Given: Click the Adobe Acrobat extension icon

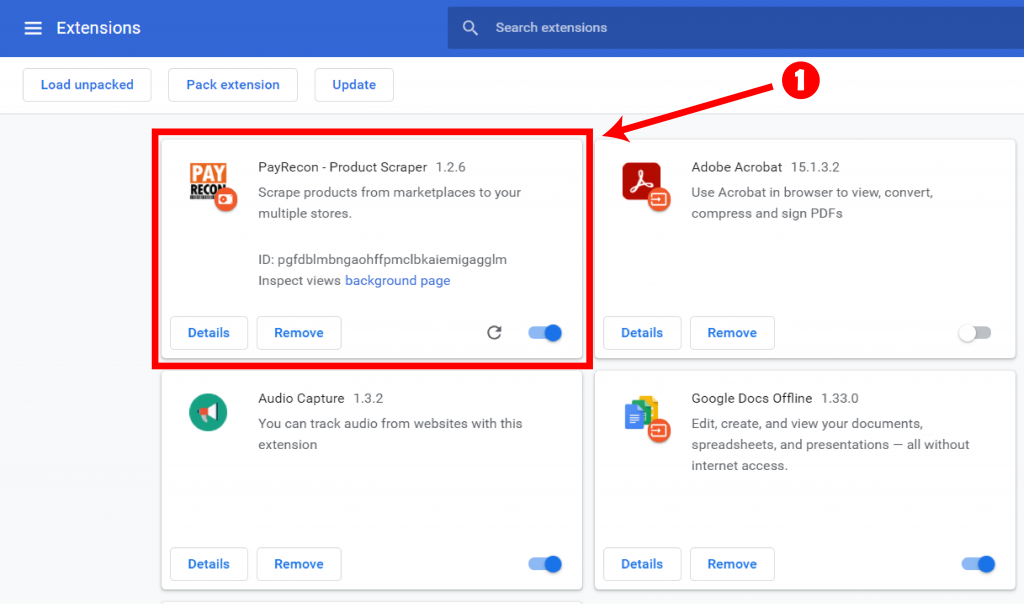Looking at the screenshot, I should (x=645, y=185).
